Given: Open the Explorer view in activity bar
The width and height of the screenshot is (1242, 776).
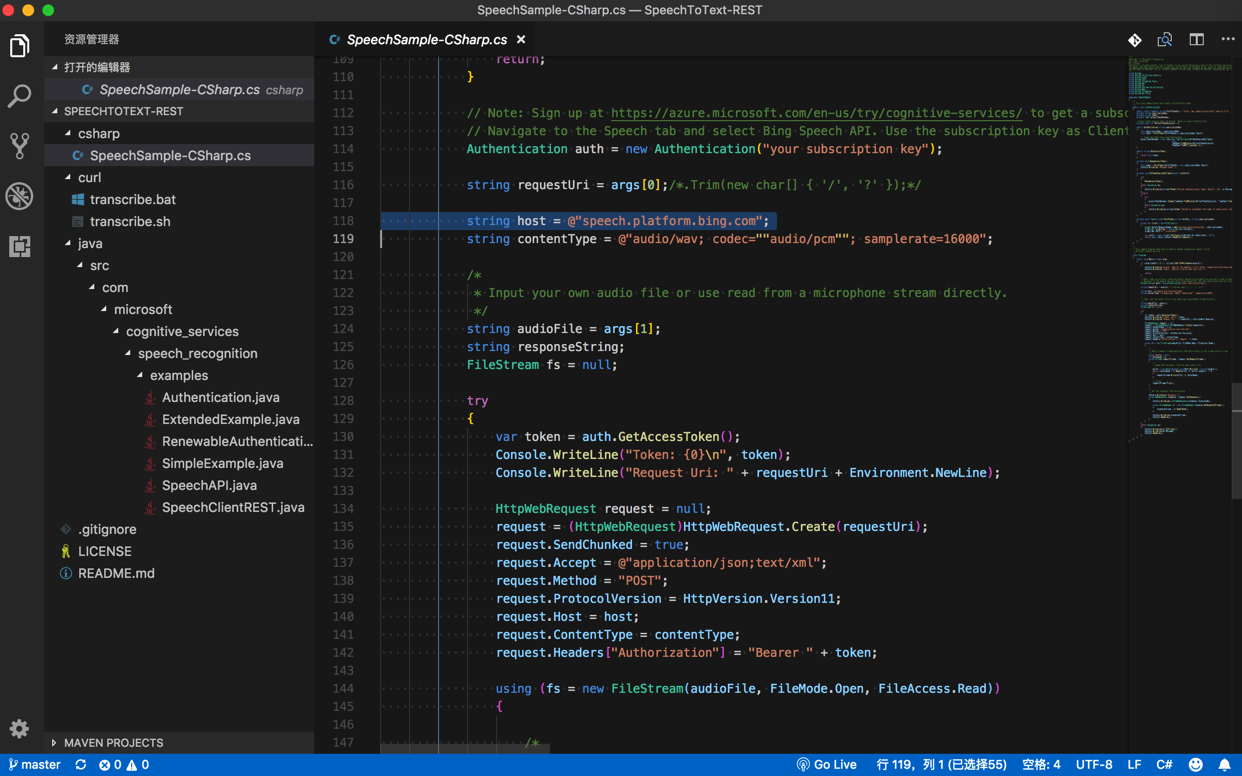Looking at the screenshot, I should 20,46.
